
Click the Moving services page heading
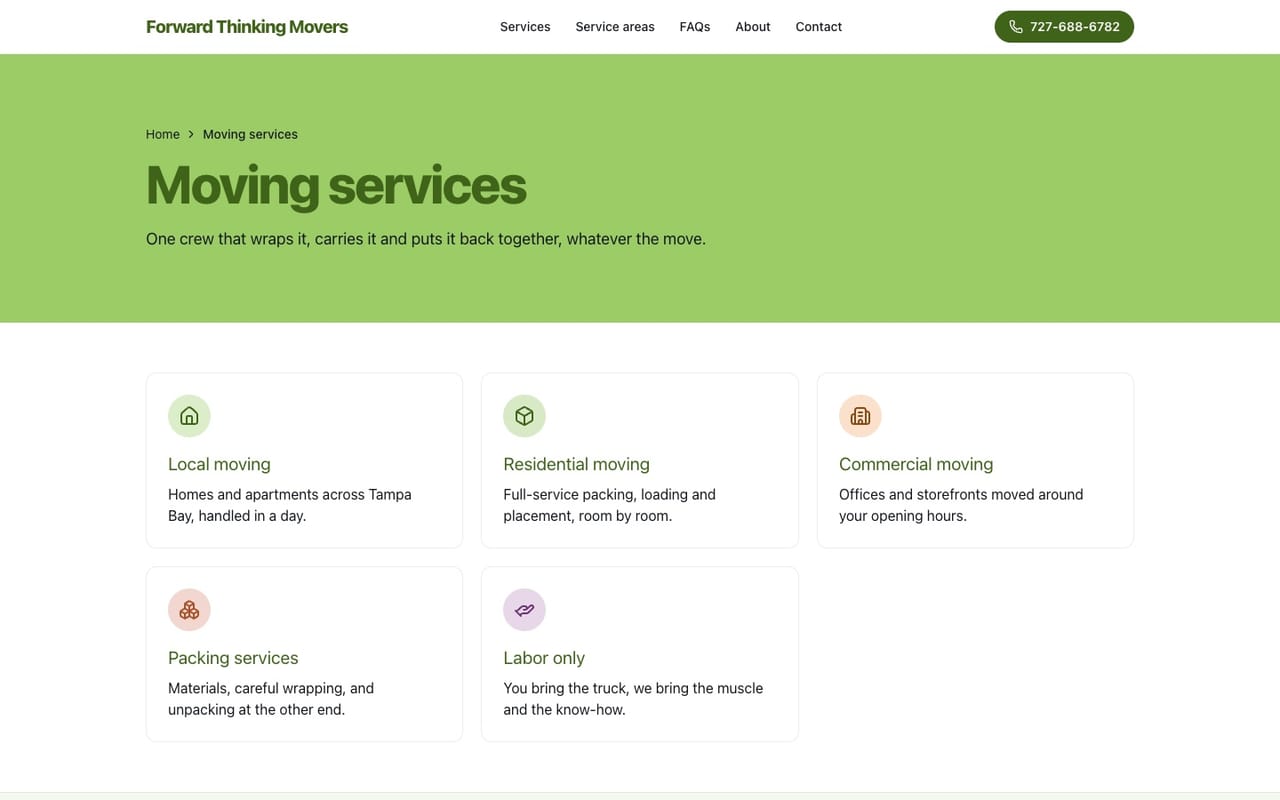(x=336, y=186)
